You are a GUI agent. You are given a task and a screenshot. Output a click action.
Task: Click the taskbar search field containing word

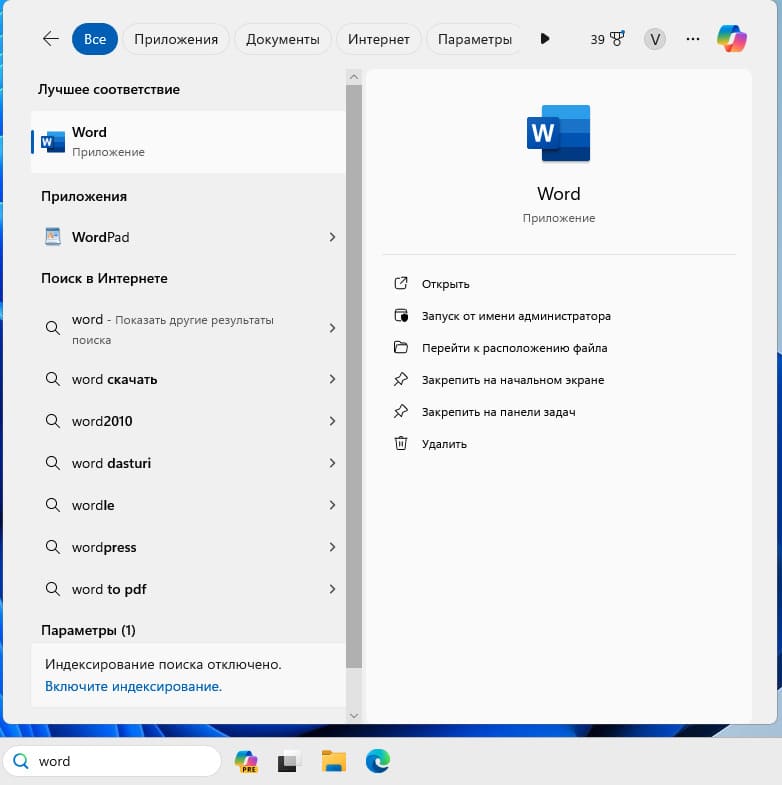click(x=112, y=761)
